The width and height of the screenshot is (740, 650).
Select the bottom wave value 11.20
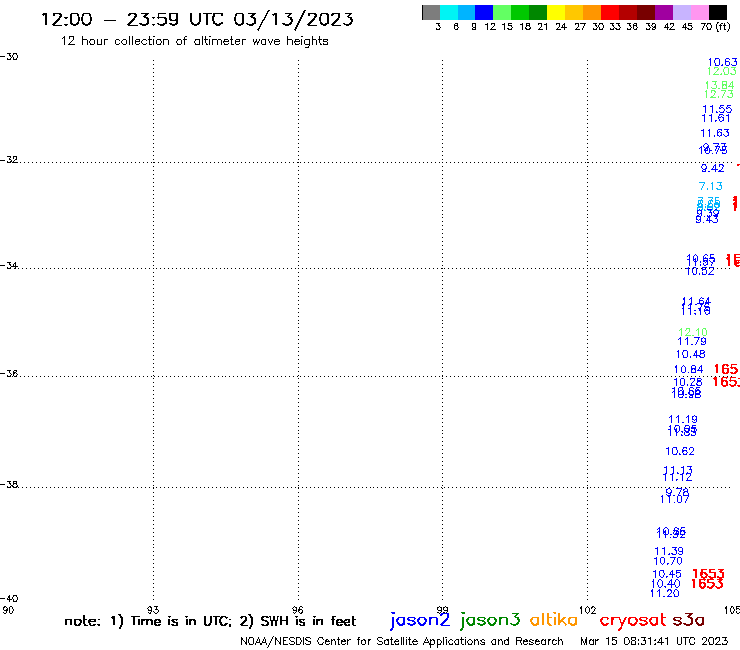(664, 594)
